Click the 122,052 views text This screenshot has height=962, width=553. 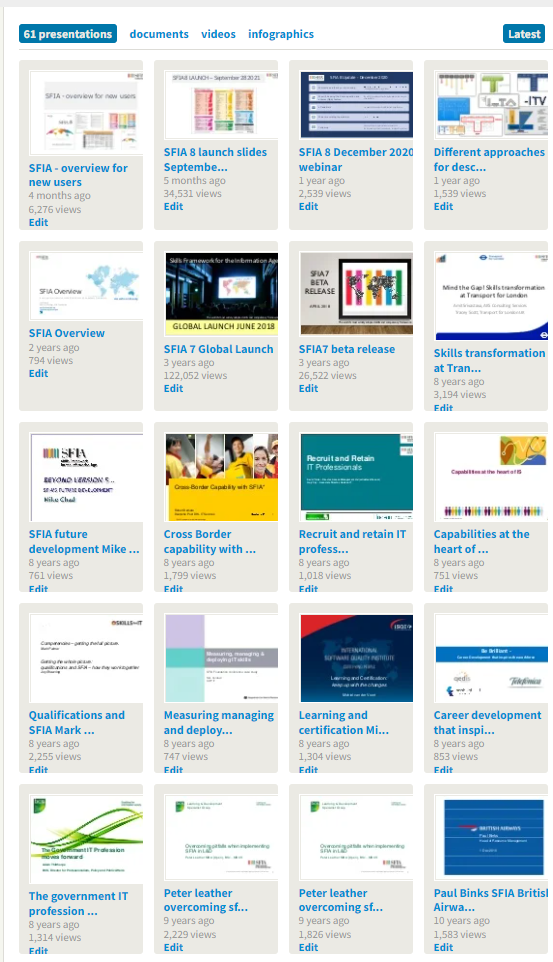195,375
